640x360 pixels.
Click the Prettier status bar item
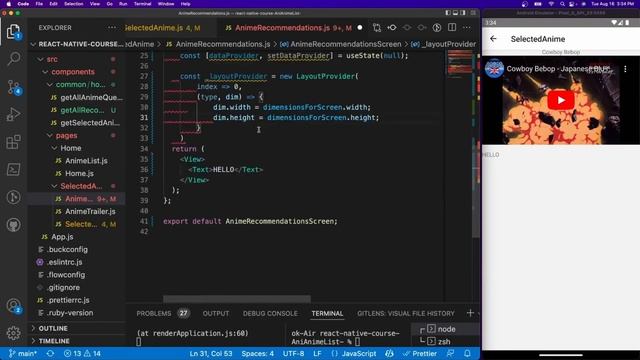tap(420, 353)
